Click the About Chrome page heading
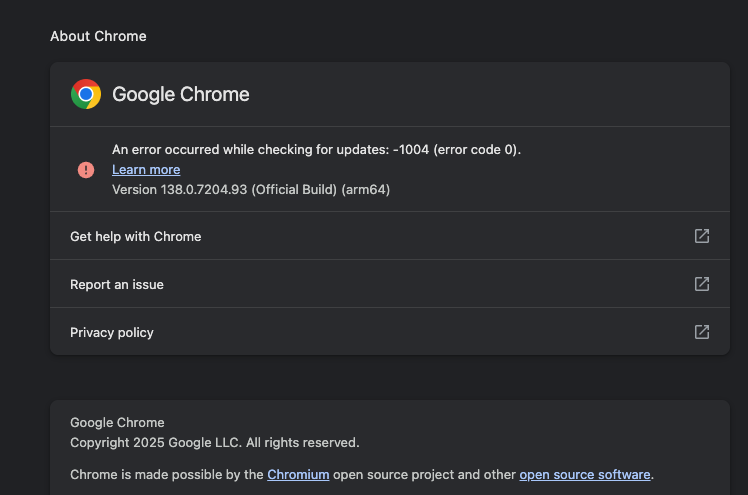748x495 pixels. [98, 36]
